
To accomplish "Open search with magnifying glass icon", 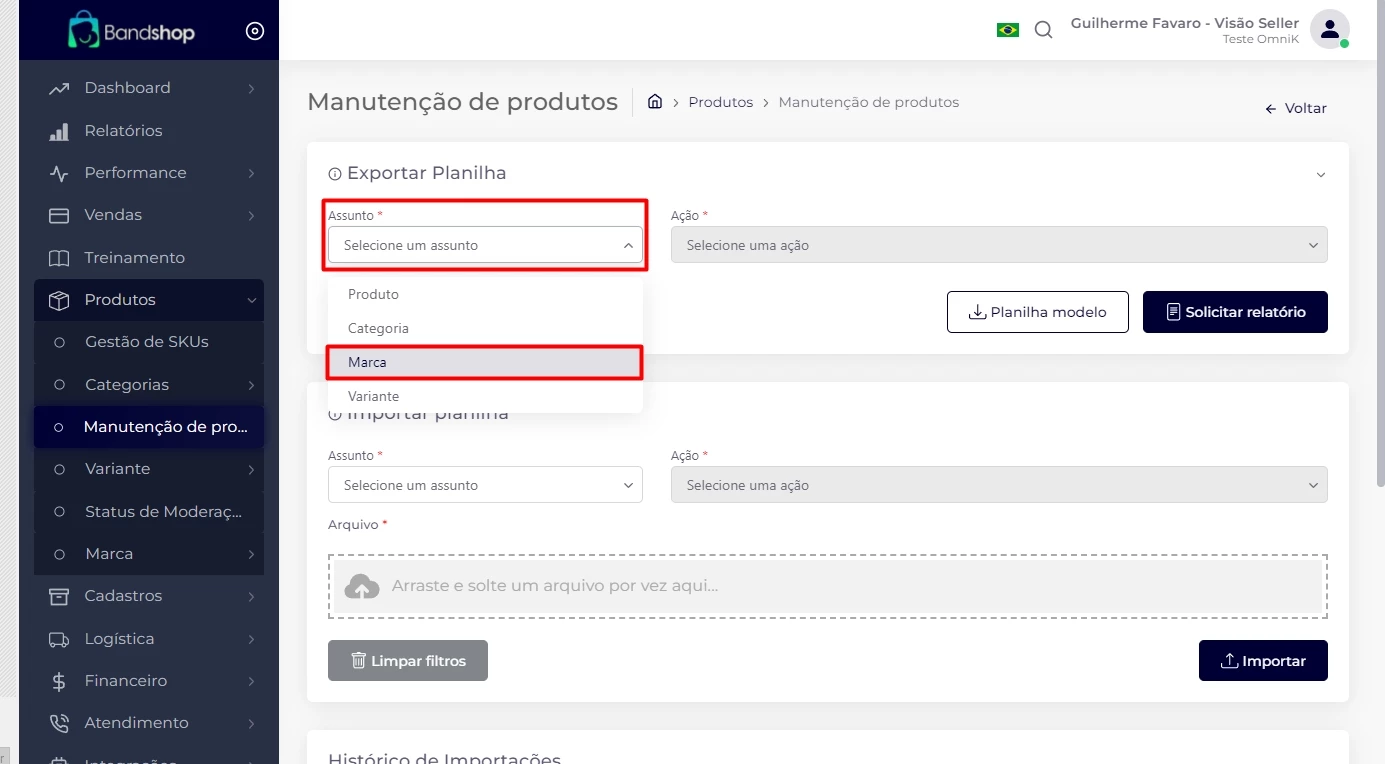I will tap(1043, 30).
